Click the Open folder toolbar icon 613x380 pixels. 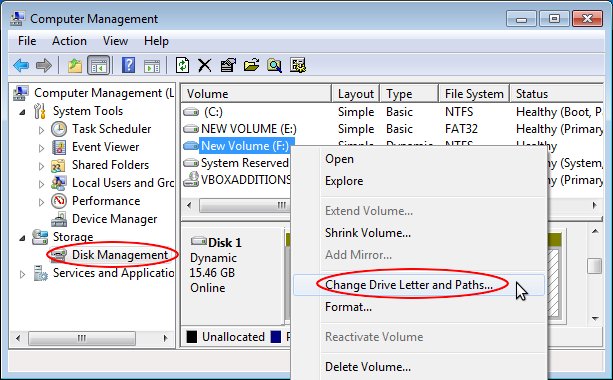click(x=251, y=65)
